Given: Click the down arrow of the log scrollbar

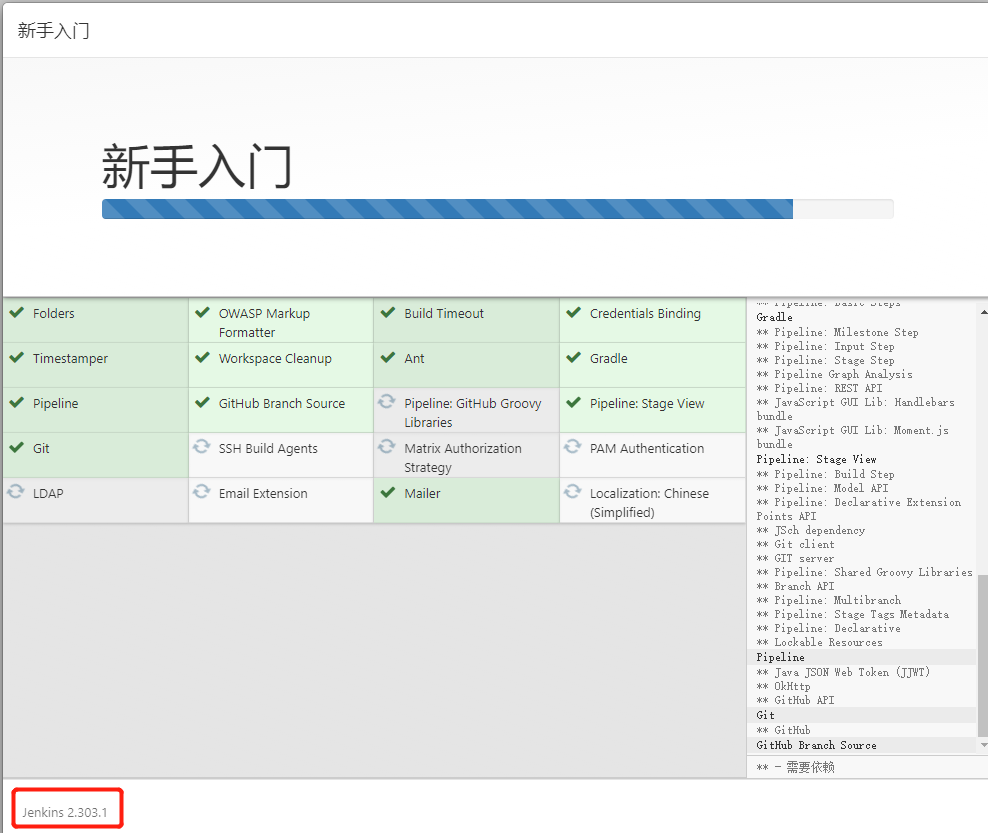Looking at the screenshot, I should (983, 745).
